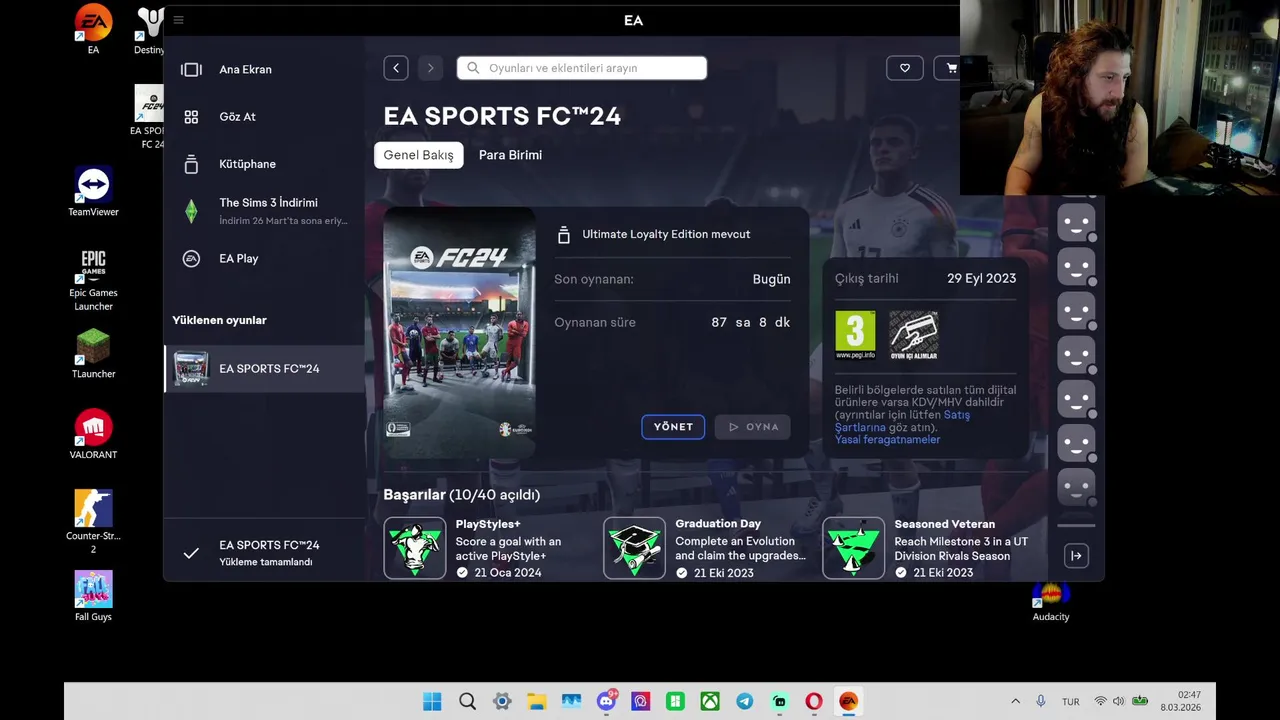Click the Ultimate Loyalty Edition mevcut label
Screen dimensions: 1280x720
pyautogui.click(x=666, y=234)
